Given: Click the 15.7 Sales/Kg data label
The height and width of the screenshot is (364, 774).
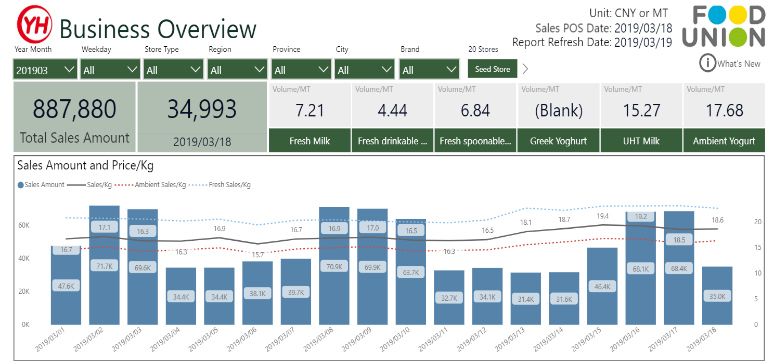Looking at the screenshot, I should pyautogui.click(x=258, y=255).
